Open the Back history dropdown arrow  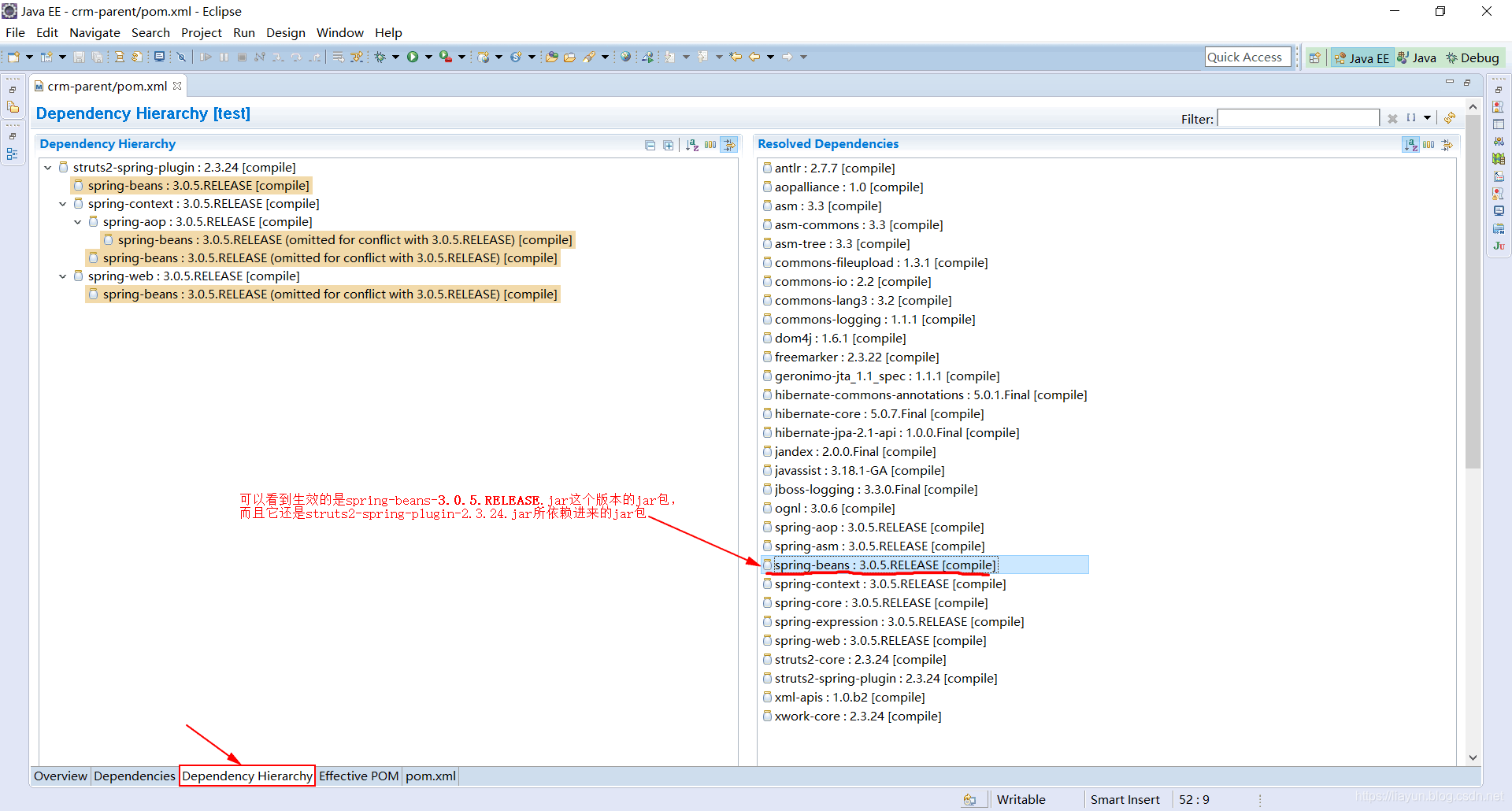tap(770, 57)
